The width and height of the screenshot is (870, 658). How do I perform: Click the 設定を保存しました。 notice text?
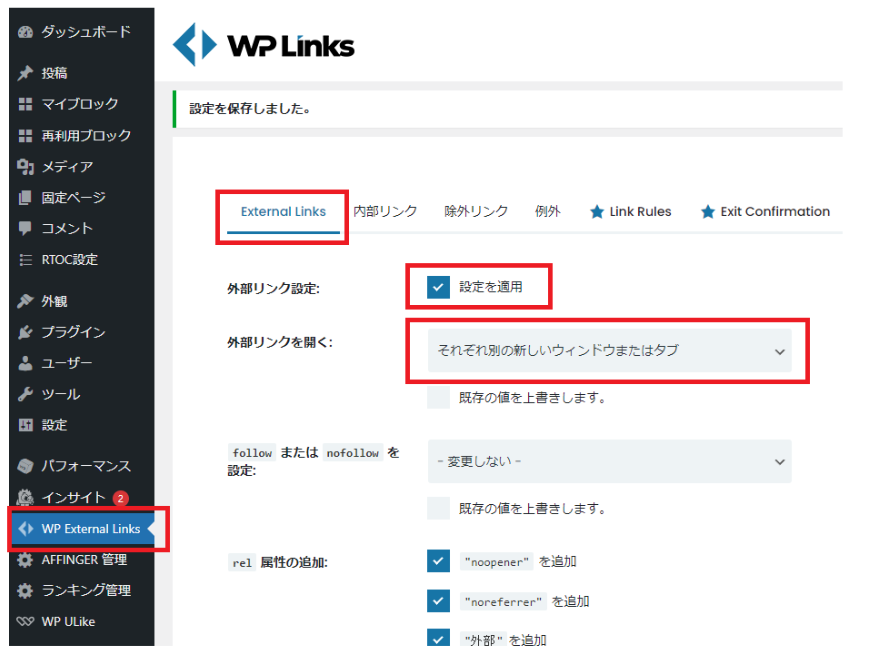click(x=250, y=109)
